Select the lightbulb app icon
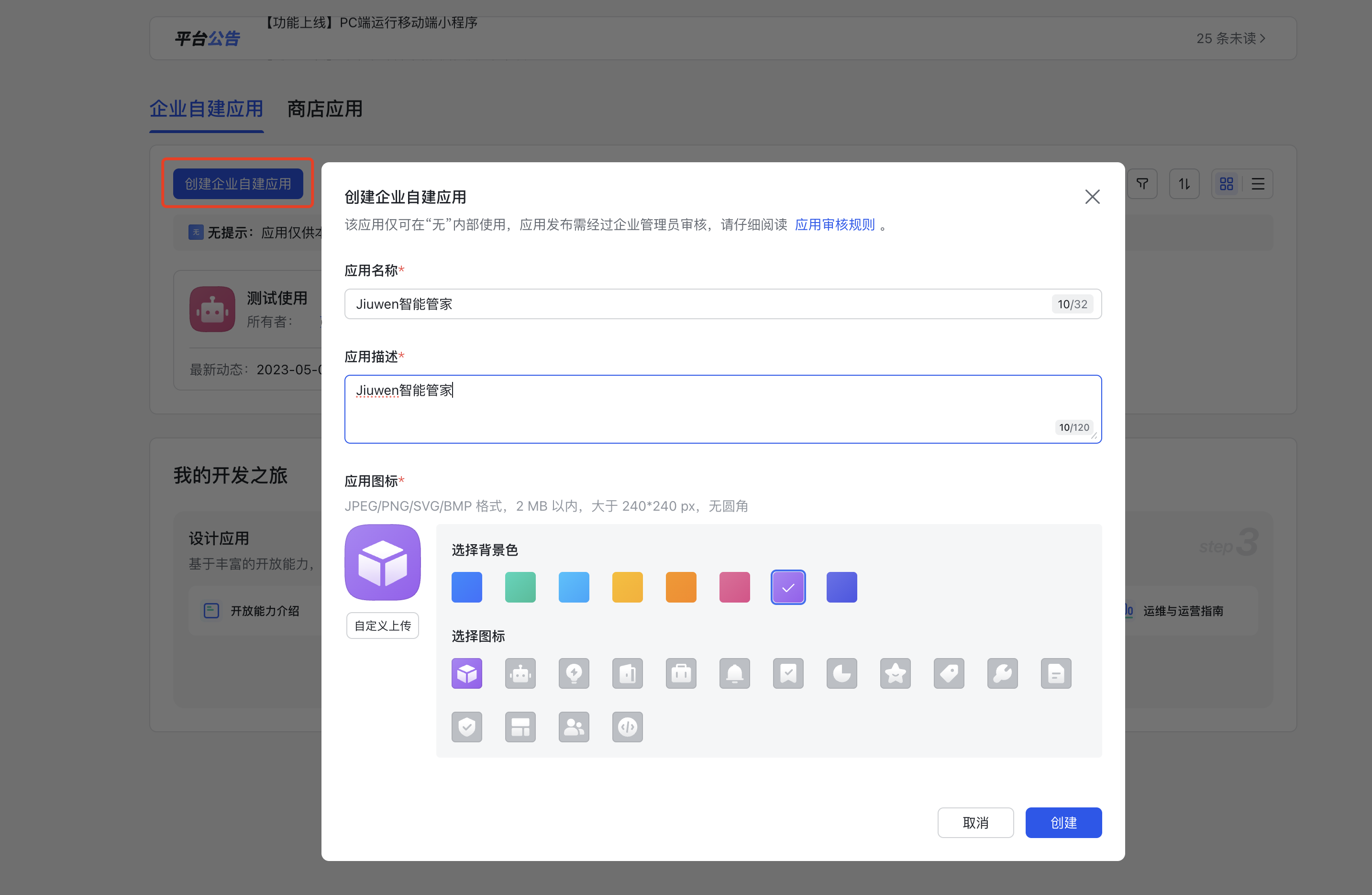Viewport: 1372px width, 895px height. click(x=574, y=673)
